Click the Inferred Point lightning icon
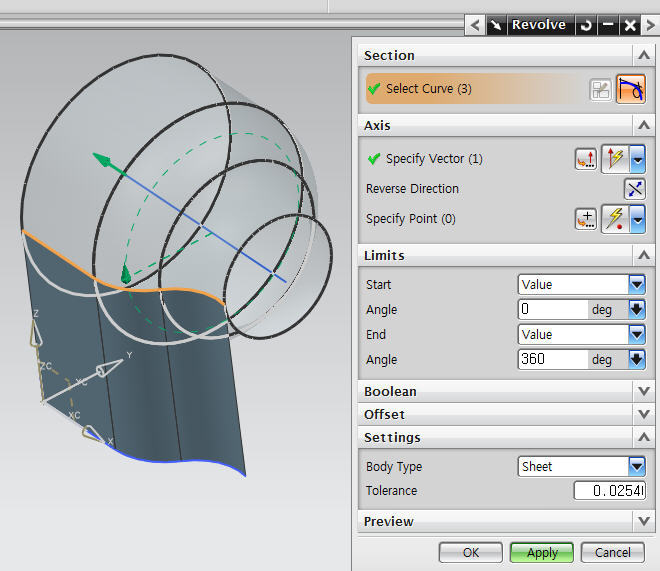 [x=614, y=219]
